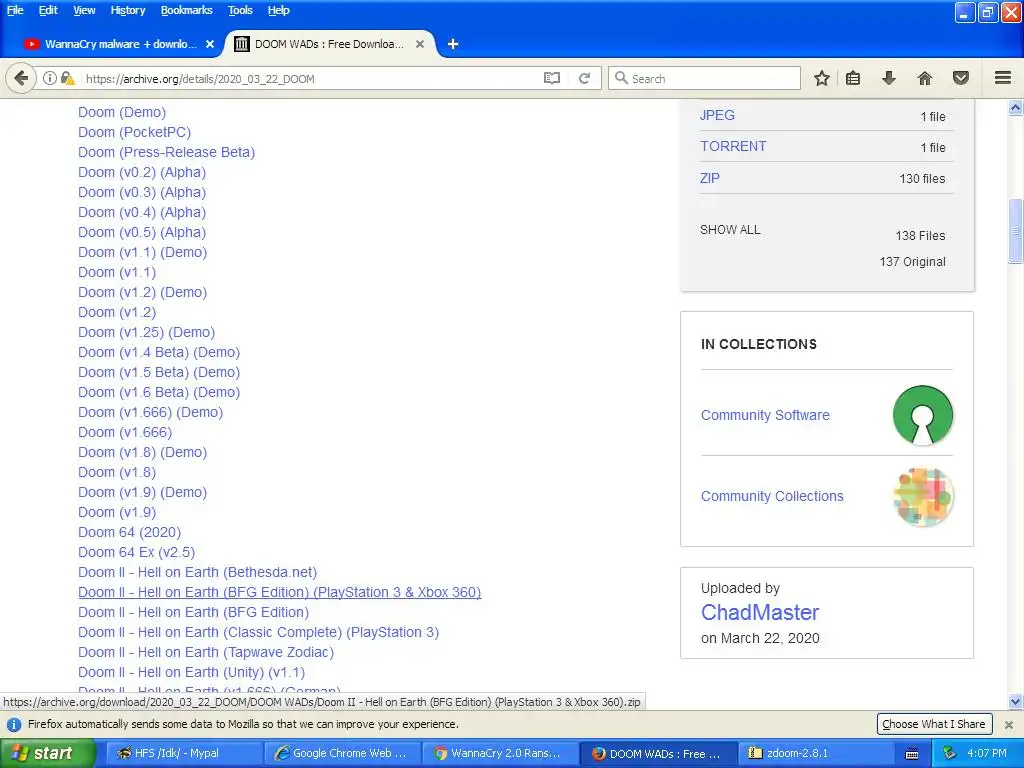
Task: Click the Community Collections thumbnail image
Action: pos(923,496)
